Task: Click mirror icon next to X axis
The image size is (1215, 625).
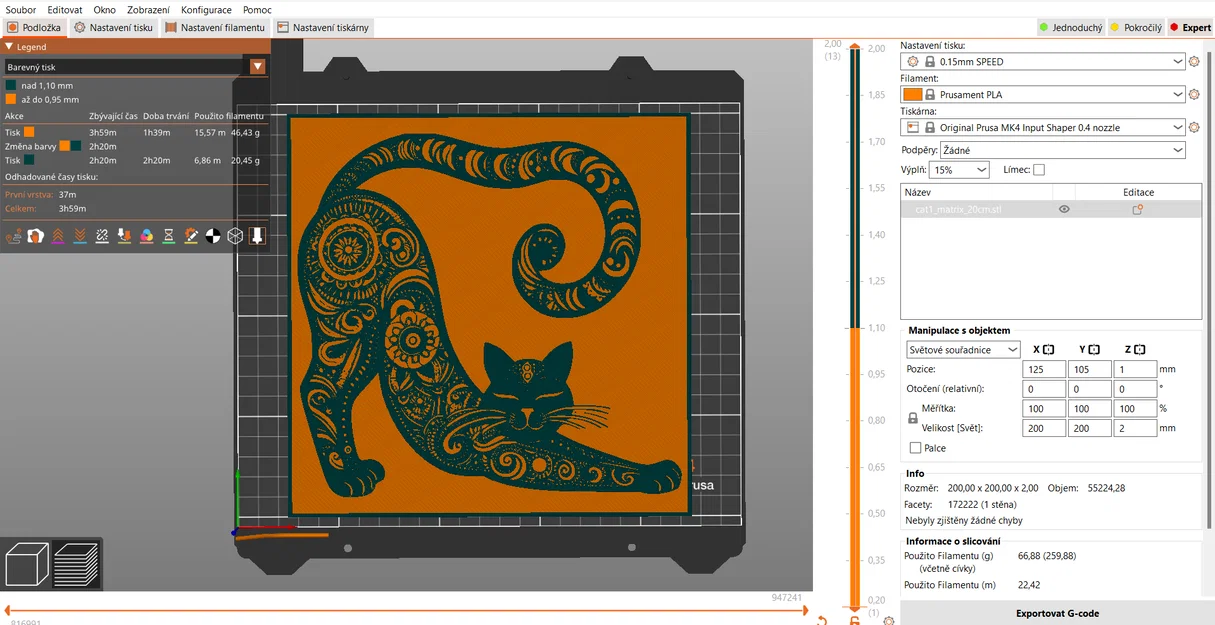Action: tap(1049, 349)
